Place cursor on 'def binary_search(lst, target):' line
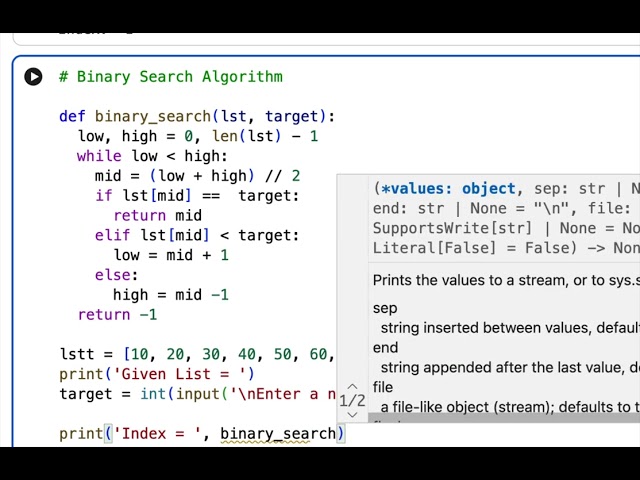This screenshot has height=480, width=640. (x=197, y=116)
